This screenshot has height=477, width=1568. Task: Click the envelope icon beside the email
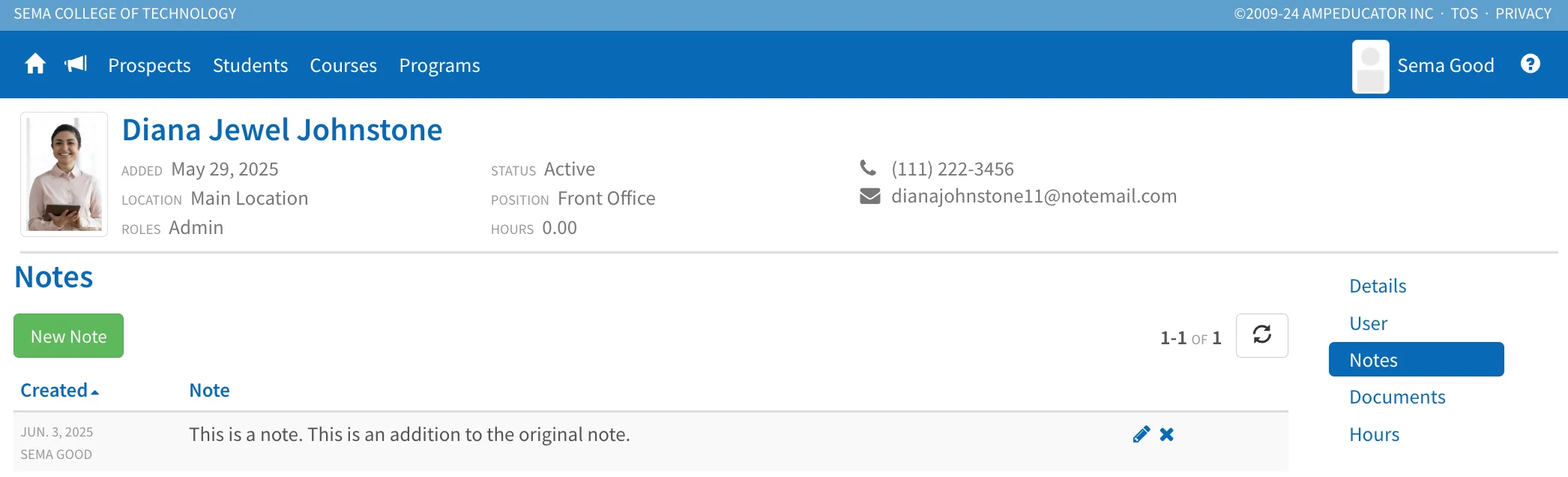coord(870,196)
